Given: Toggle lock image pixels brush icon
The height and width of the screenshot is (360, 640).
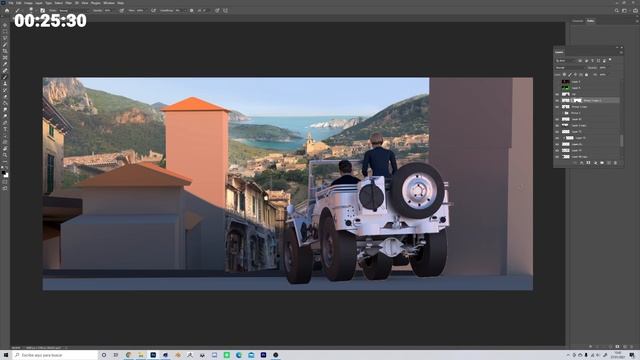Looking at the screenshot, I should tap(570, 75).
